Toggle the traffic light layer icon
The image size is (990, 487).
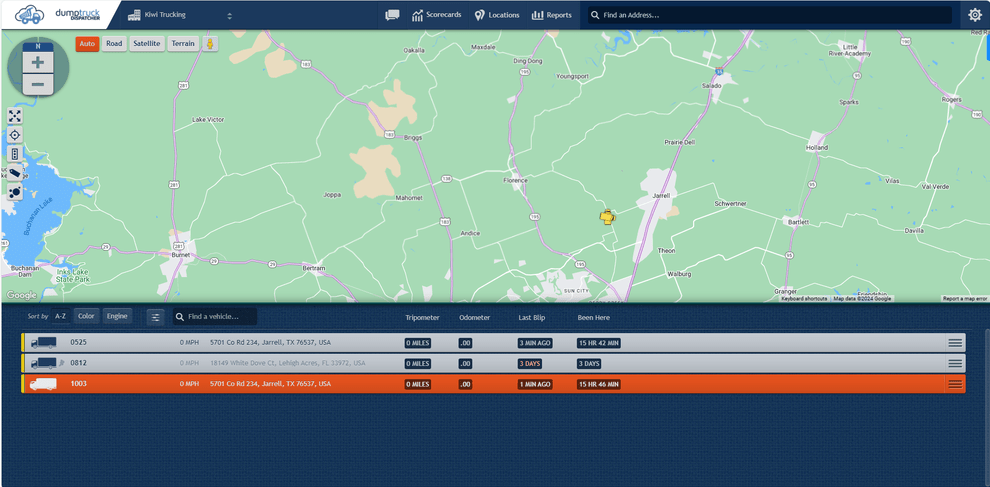[15, 153]
